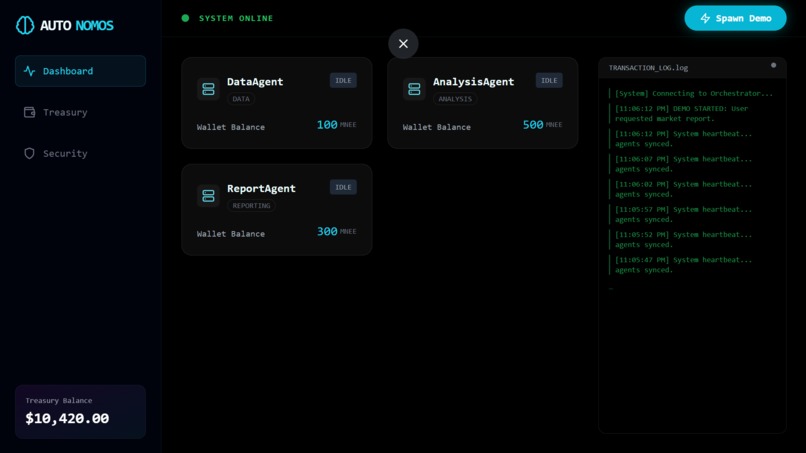Screen dimensions: 806x453
Task: Click the IDLE badge on AnalysisAgent
Action: coord(549,80)
